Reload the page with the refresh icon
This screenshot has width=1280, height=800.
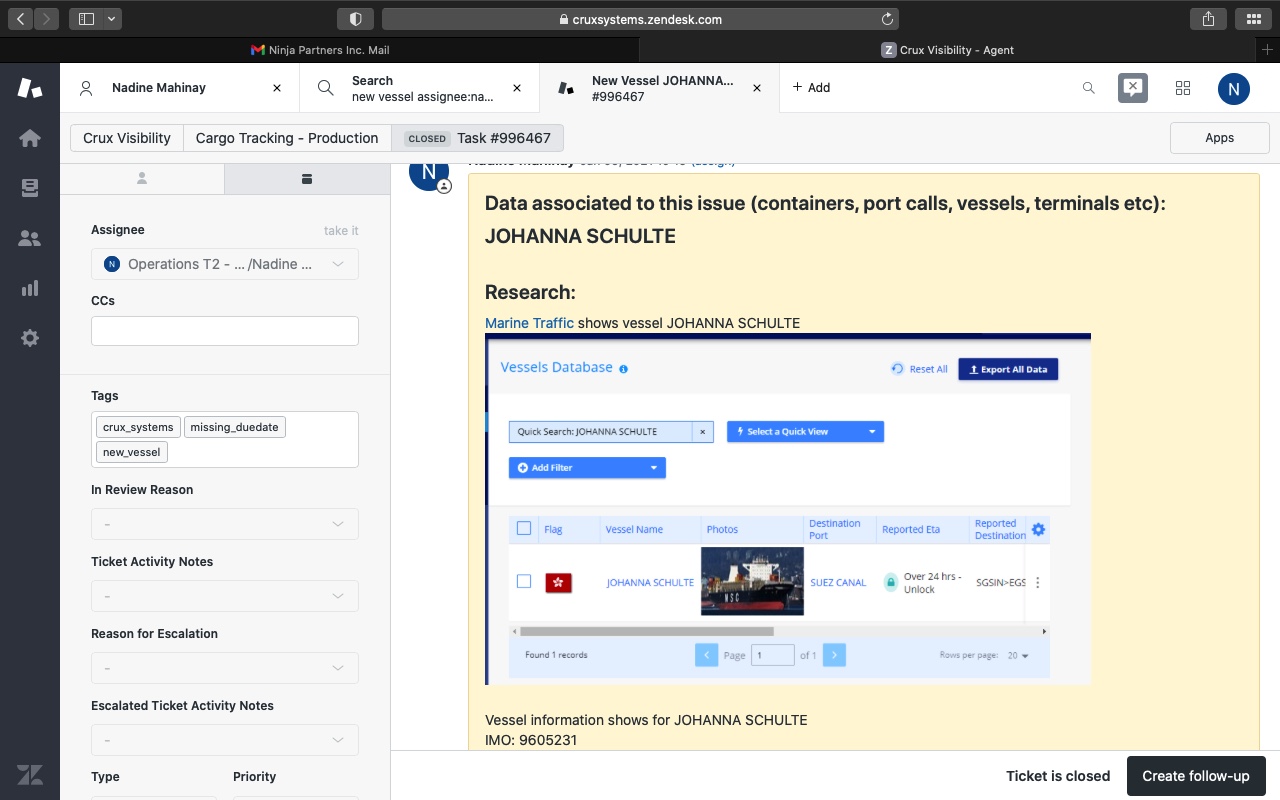886,19
